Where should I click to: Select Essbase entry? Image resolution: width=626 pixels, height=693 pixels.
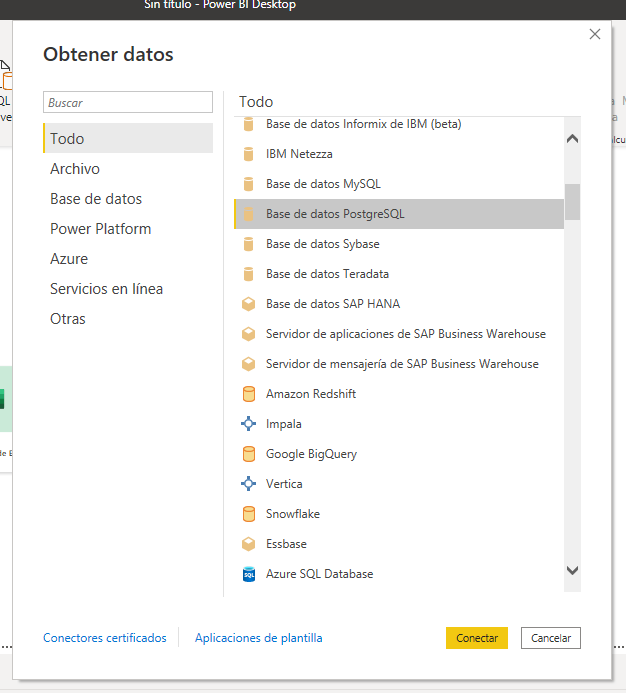tap(399, 544)
